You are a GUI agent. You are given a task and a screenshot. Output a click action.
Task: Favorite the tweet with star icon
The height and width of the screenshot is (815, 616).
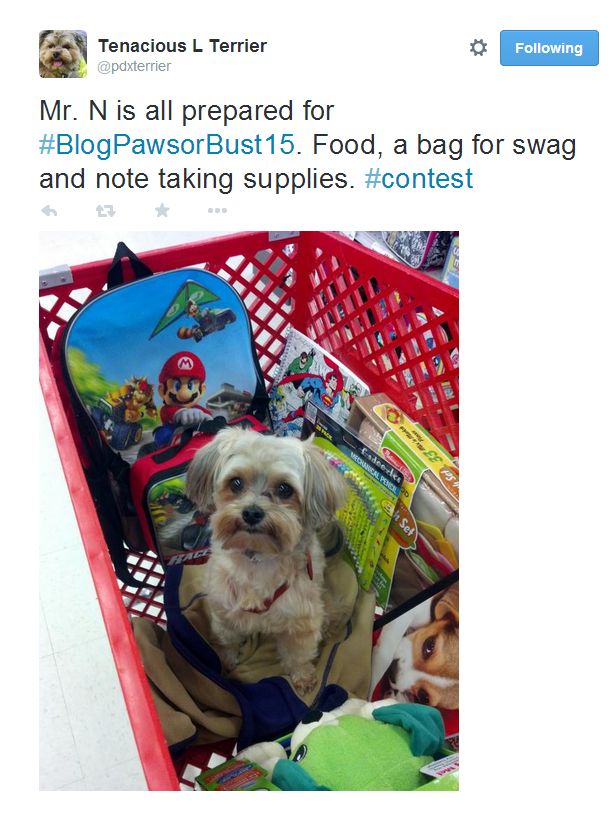162,210
